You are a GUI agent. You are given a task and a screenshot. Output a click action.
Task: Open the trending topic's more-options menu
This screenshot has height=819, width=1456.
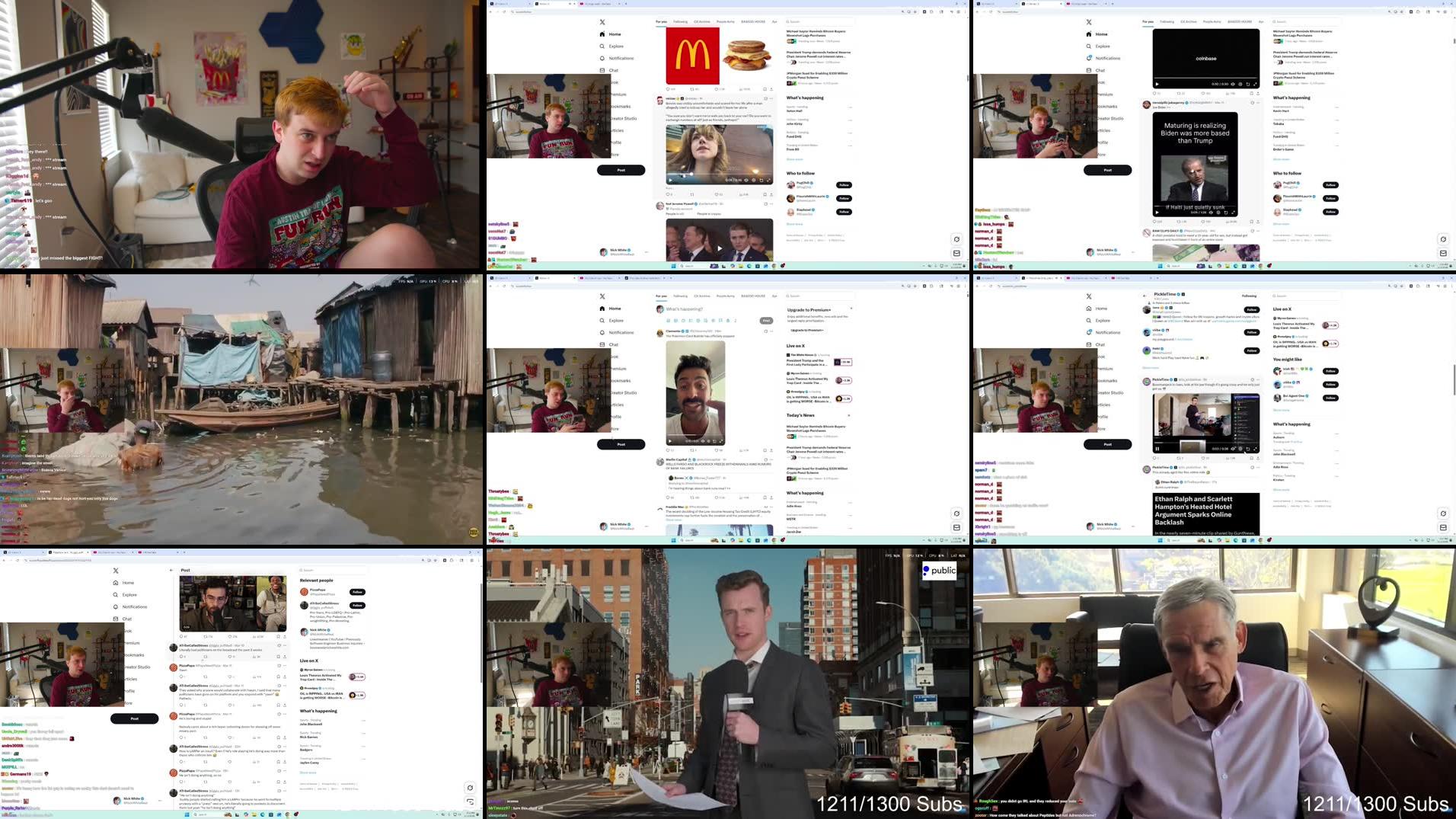(850, 107)
